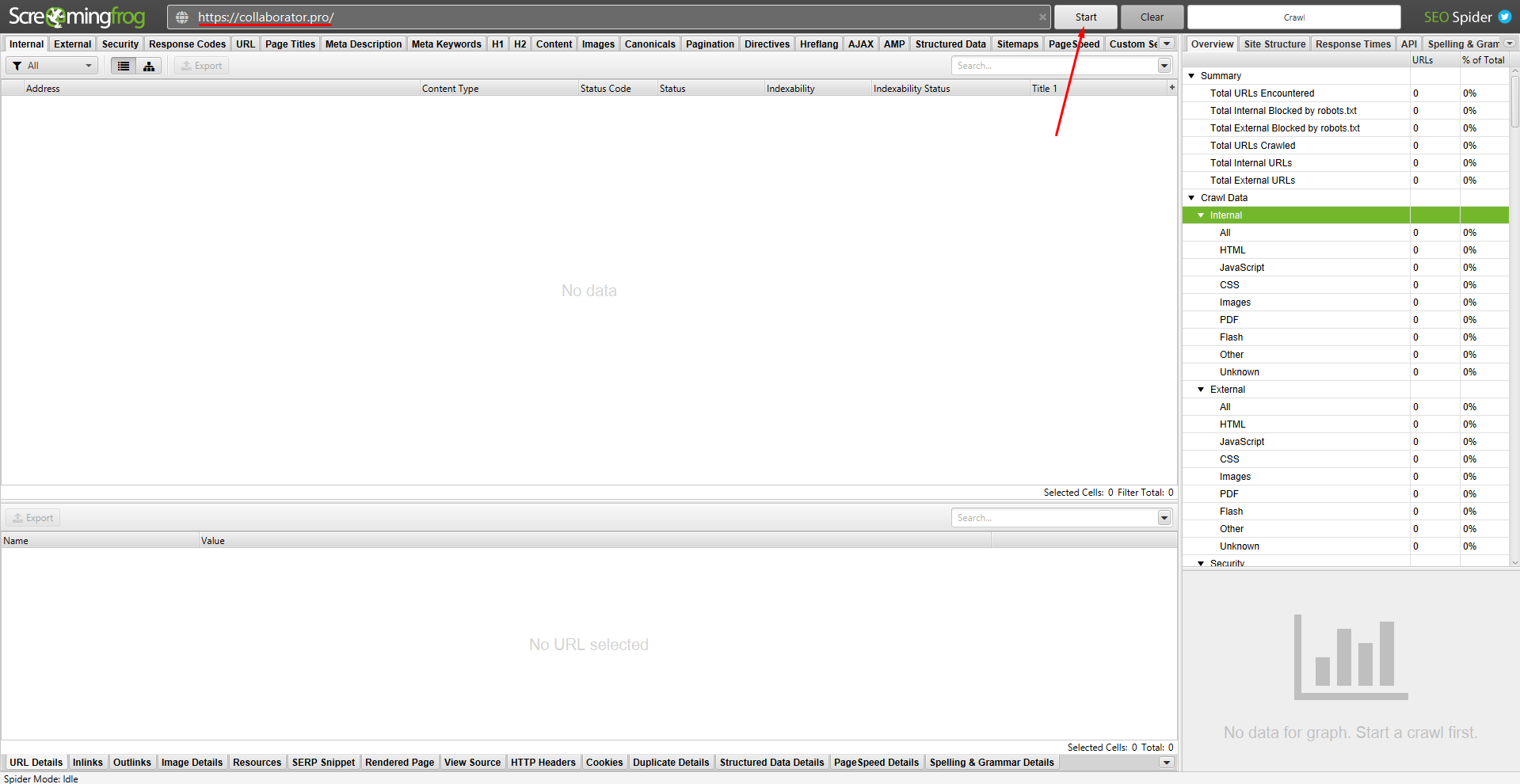The height and width of the screenshot is (784, 1520).
Task: Click the Screaming Frog logo
Action: click(x=77, y=17)
